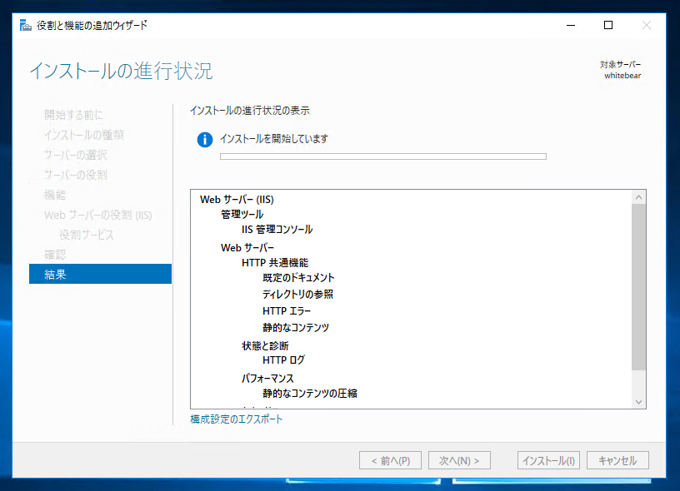Select HTTP エラー in the list
This screenshot has width=680, height=491.
(287, 311)
